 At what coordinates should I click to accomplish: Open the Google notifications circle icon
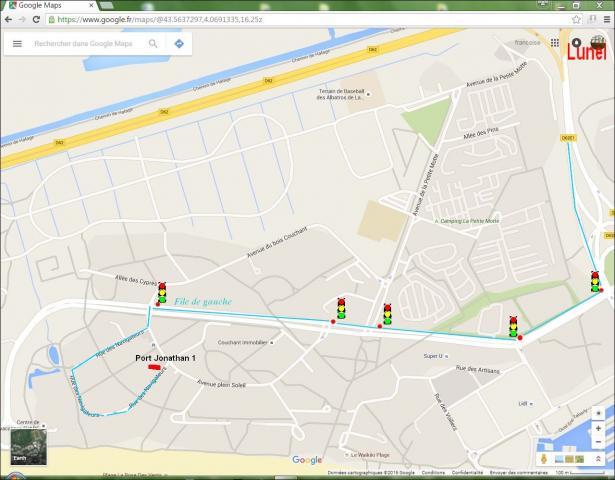tap(576, 42)
